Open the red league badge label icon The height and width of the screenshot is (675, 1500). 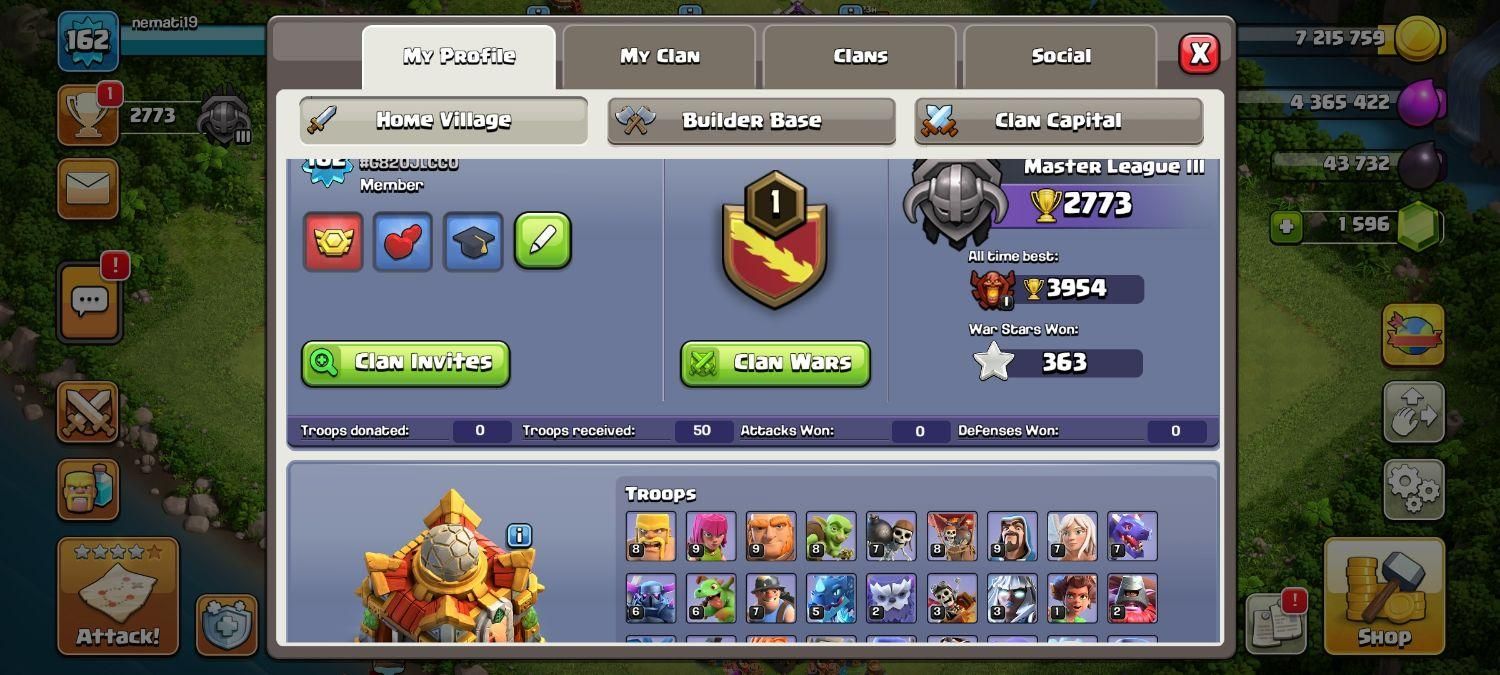coord(333,241)
